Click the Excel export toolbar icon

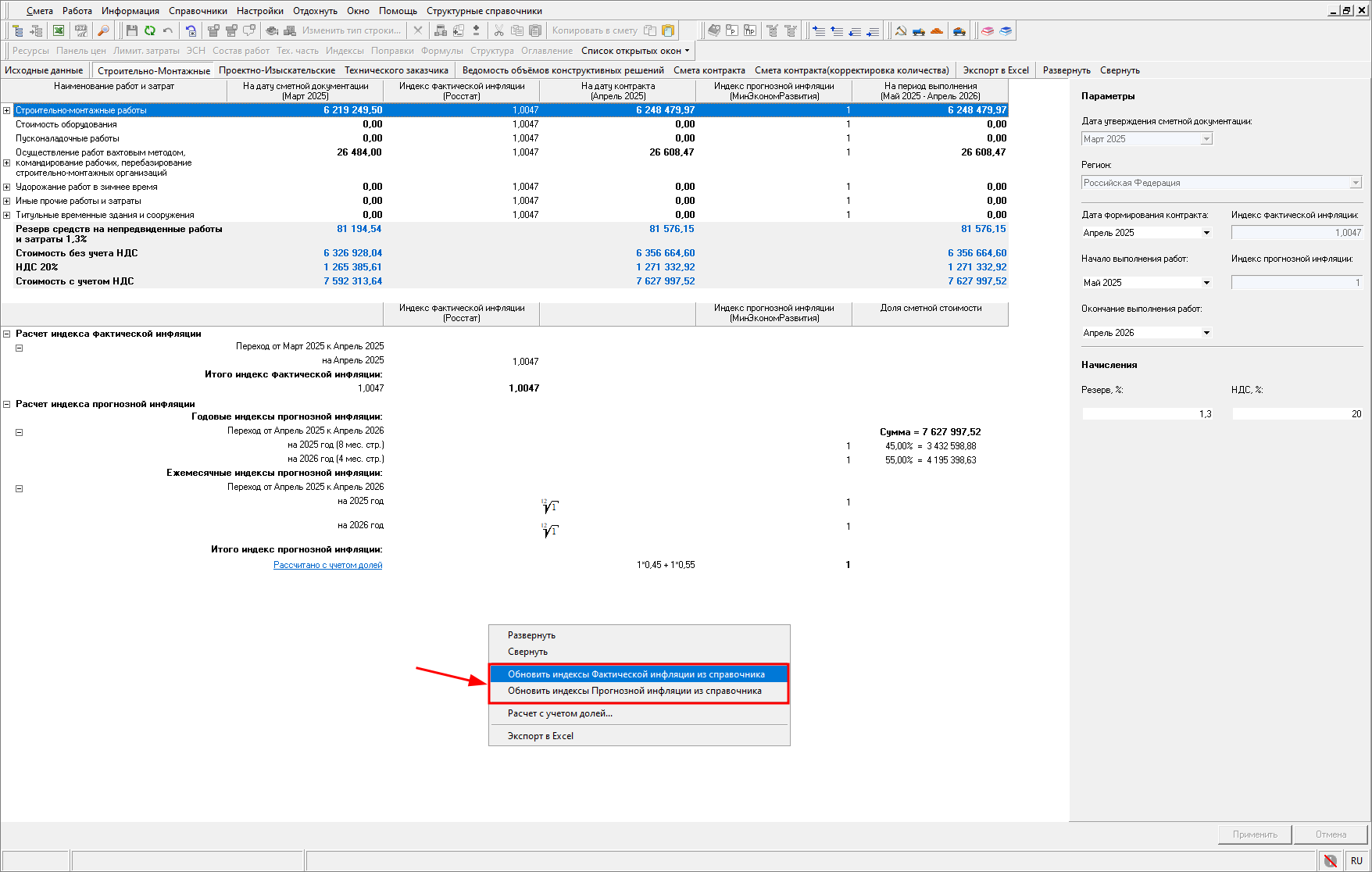coord(59,30)
